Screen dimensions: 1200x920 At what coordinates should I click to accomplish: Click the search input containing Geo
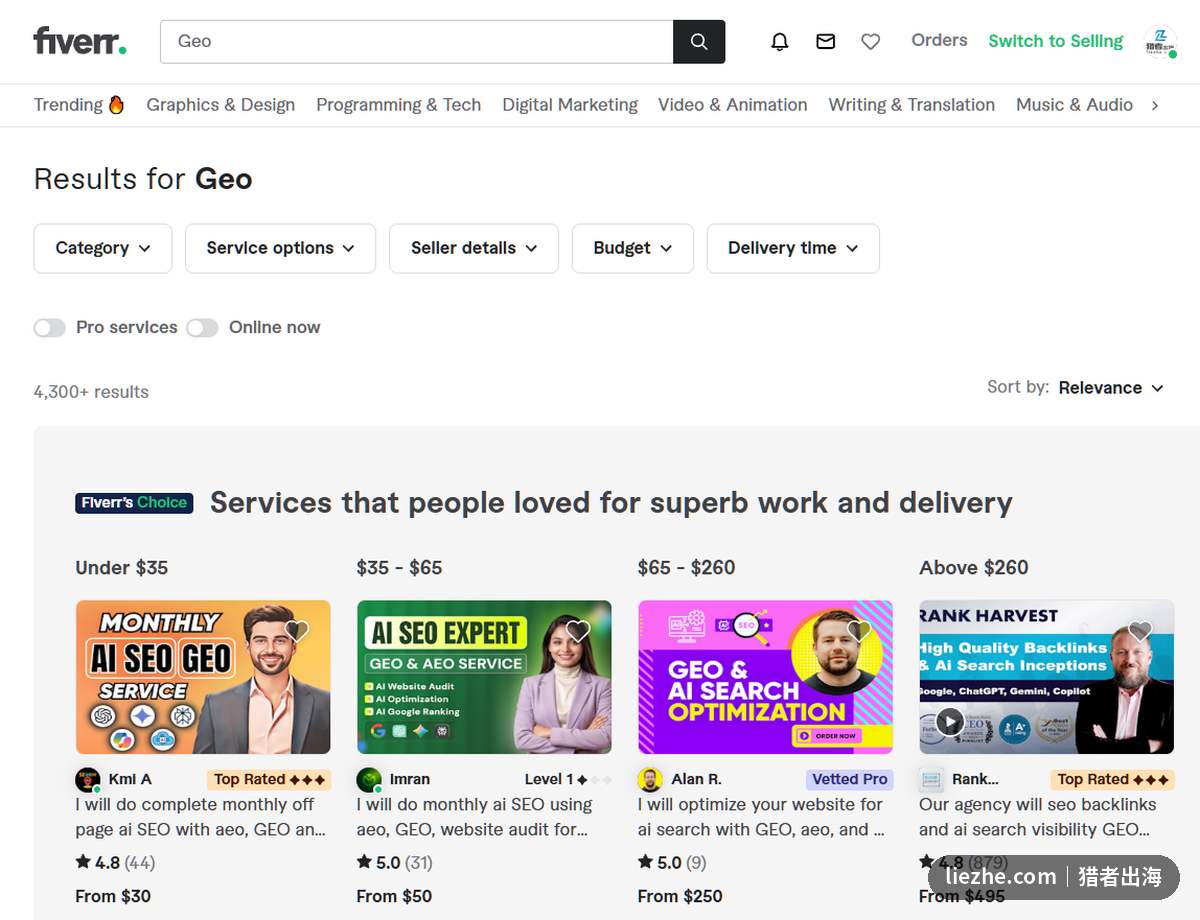tap(417, 42)
